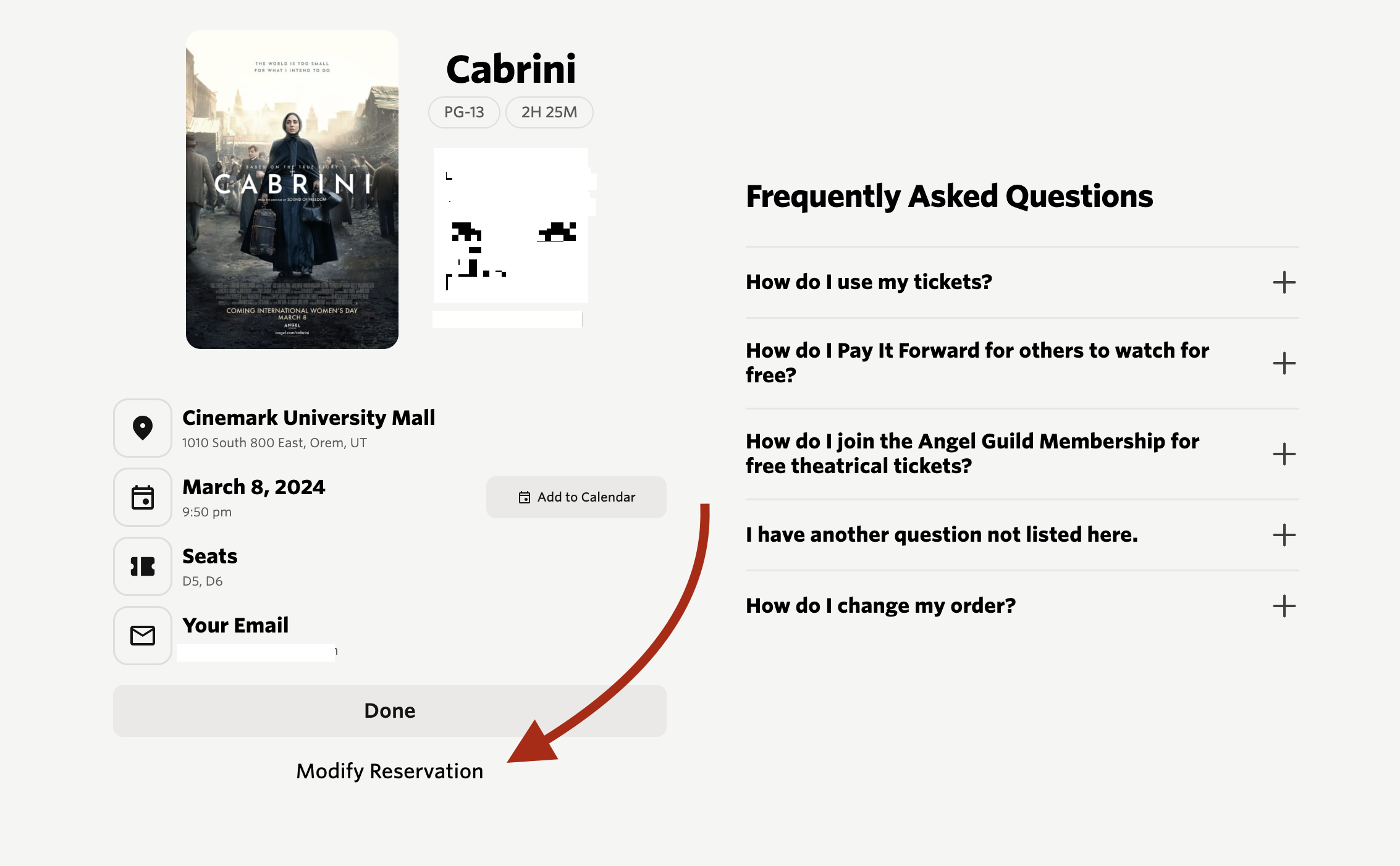
Task: Click the email envelope icon
Action: point(143,636)
